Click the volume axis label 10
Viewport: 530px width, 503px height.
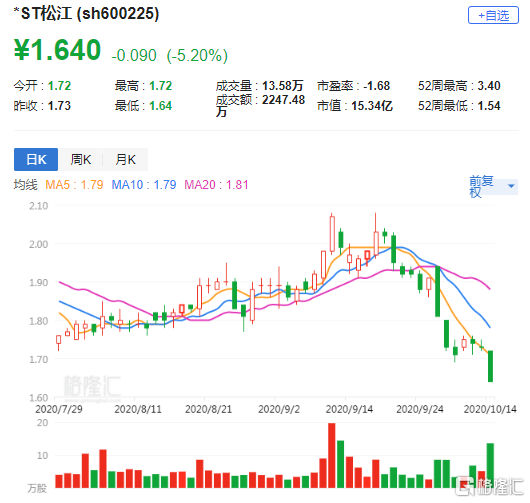[42, 455]
